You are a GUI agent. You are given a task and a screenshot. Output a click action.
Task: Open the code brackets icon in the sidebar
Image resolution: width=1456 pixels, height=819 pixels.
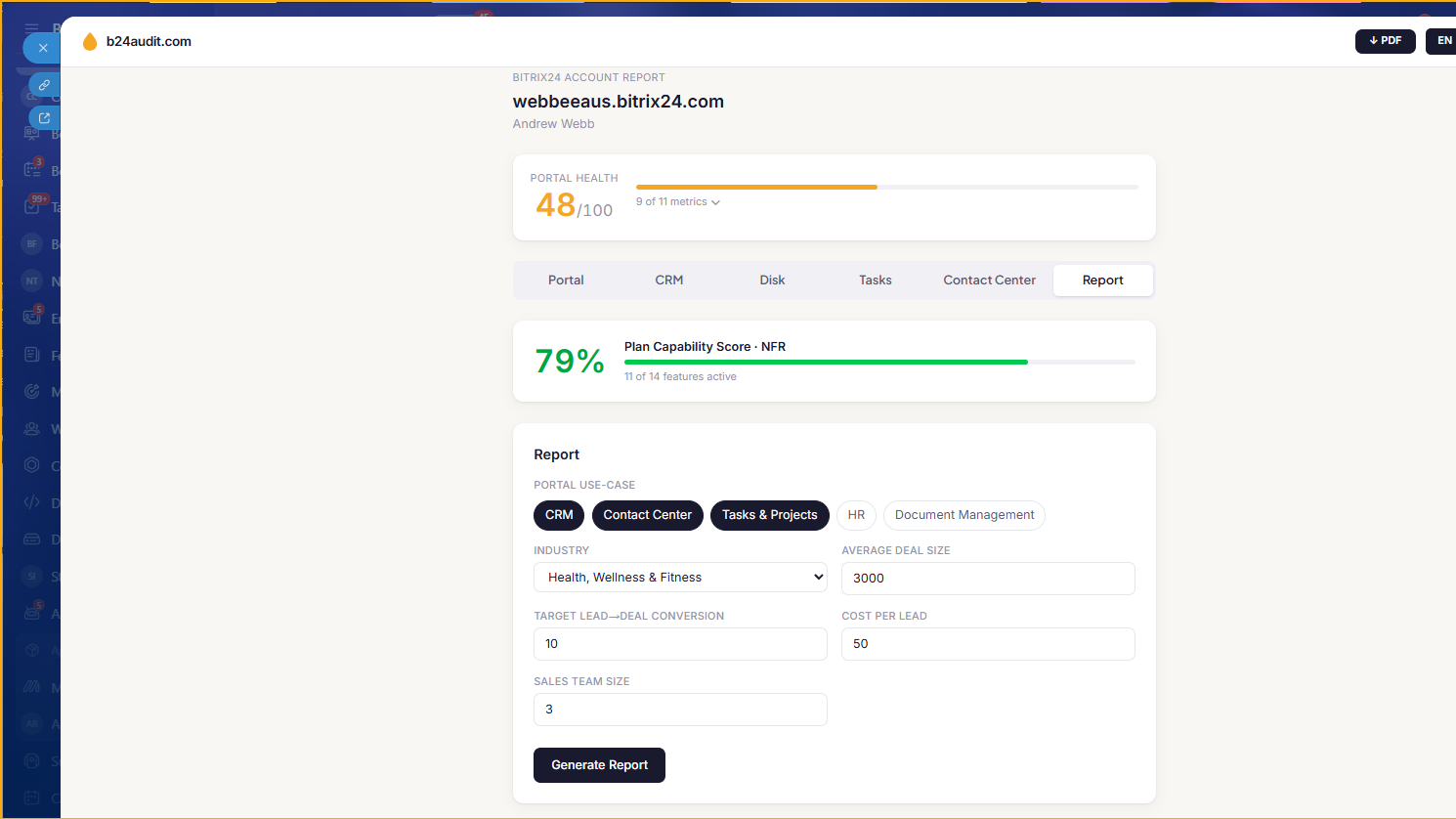[x=32, y=502]
